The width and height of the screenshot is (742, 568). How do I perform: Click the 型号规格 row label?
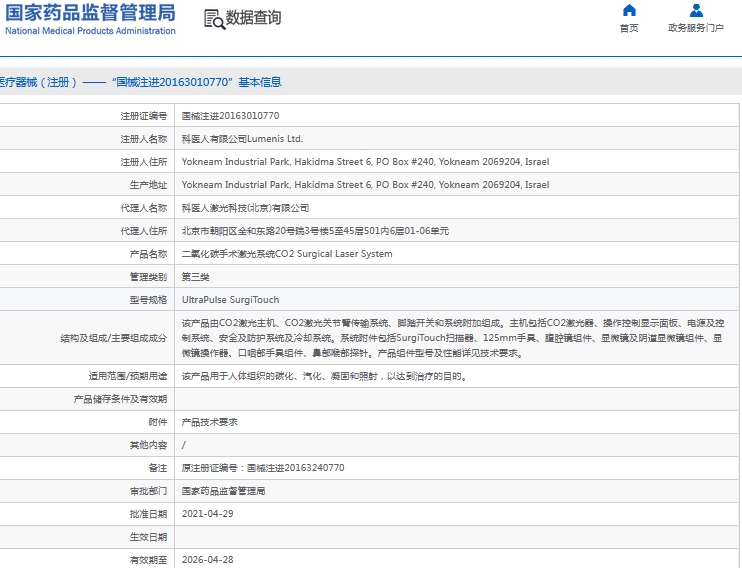tap(148, 300)
